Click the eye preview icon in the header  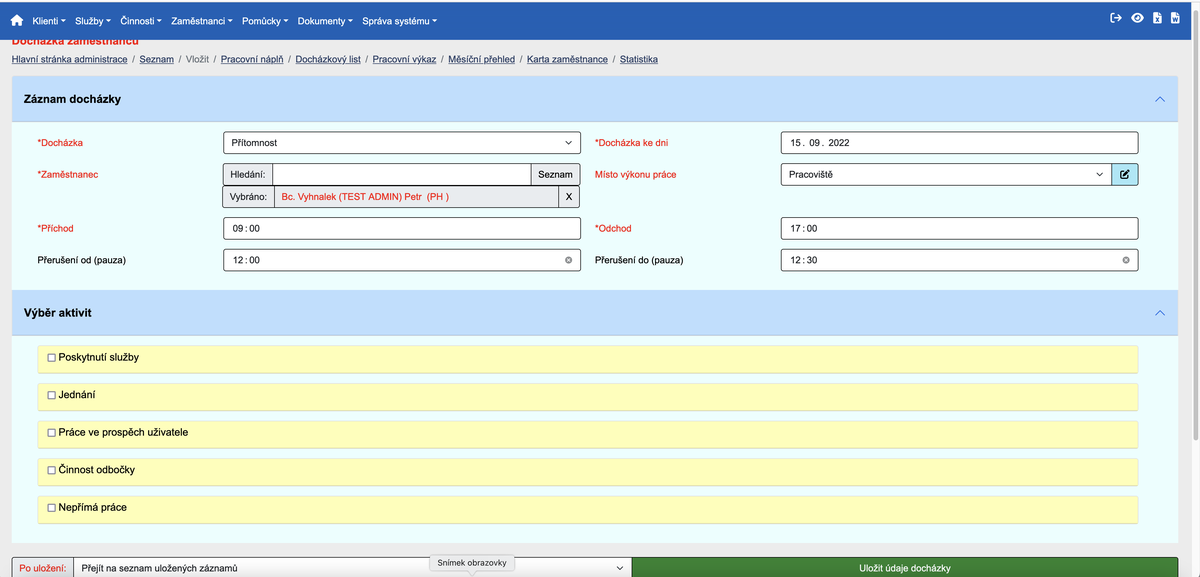[x=1137, y=17]
